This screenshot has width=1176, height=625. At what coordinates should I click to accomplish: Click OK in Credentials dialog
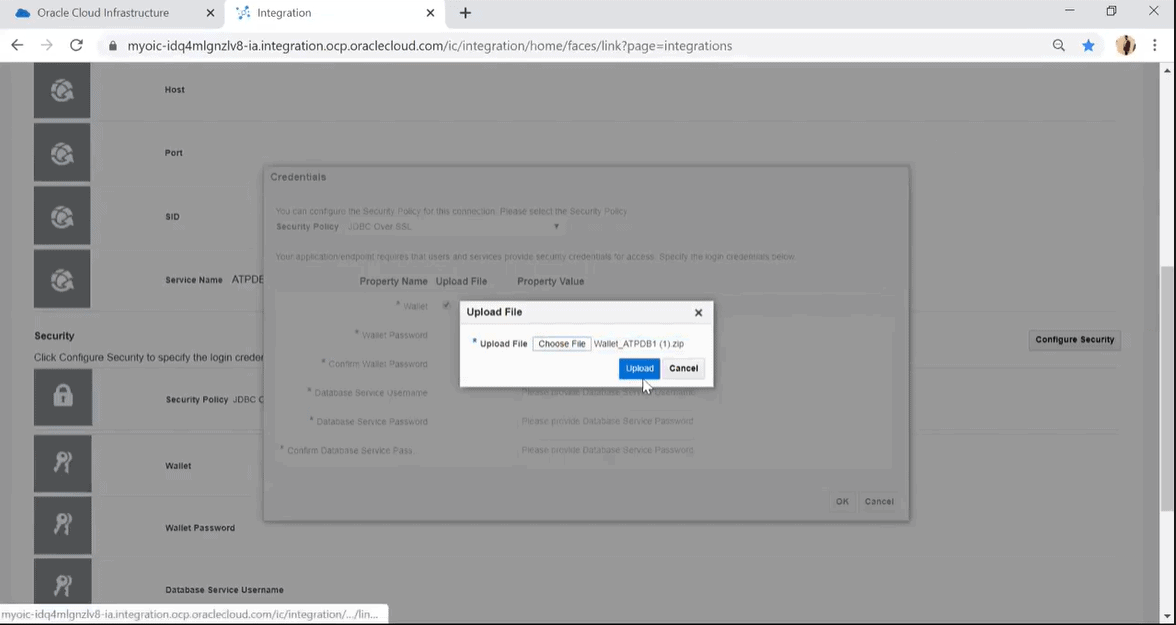pos(842,502)
